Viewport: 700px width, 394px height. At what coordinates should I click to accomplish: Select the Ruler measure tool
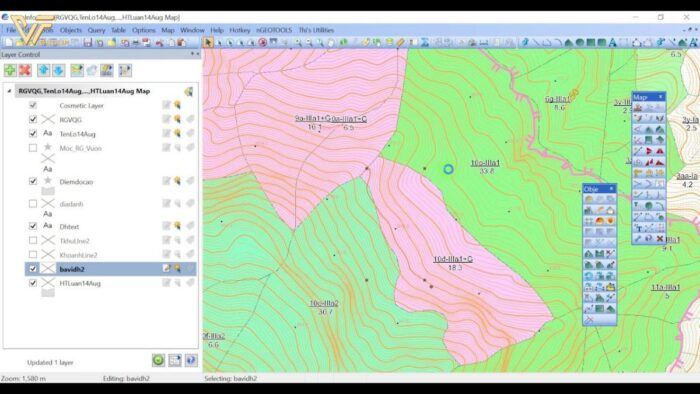[400, 43]
